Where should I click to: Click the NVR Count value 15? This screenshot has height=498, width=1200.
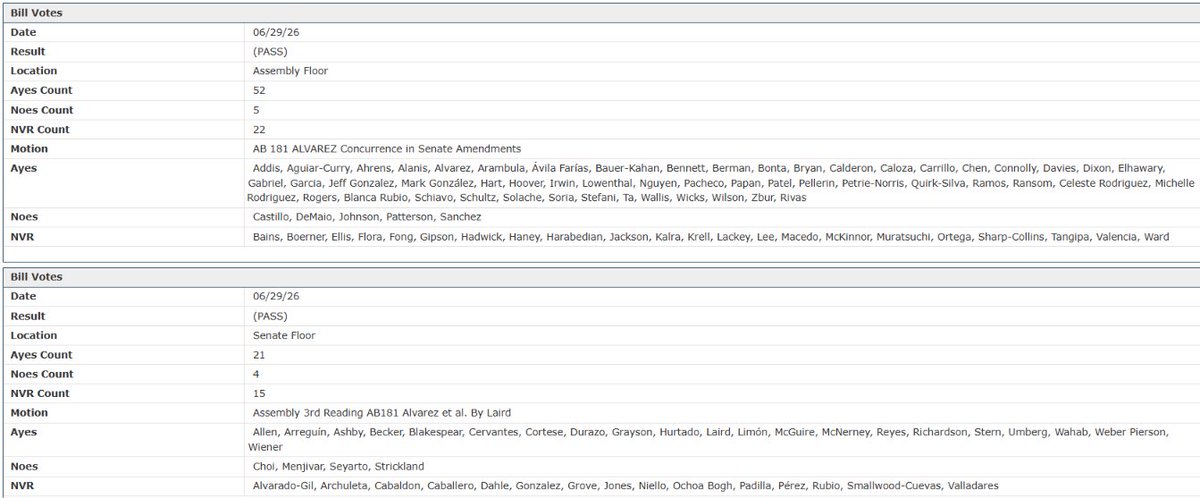[259, 393]
